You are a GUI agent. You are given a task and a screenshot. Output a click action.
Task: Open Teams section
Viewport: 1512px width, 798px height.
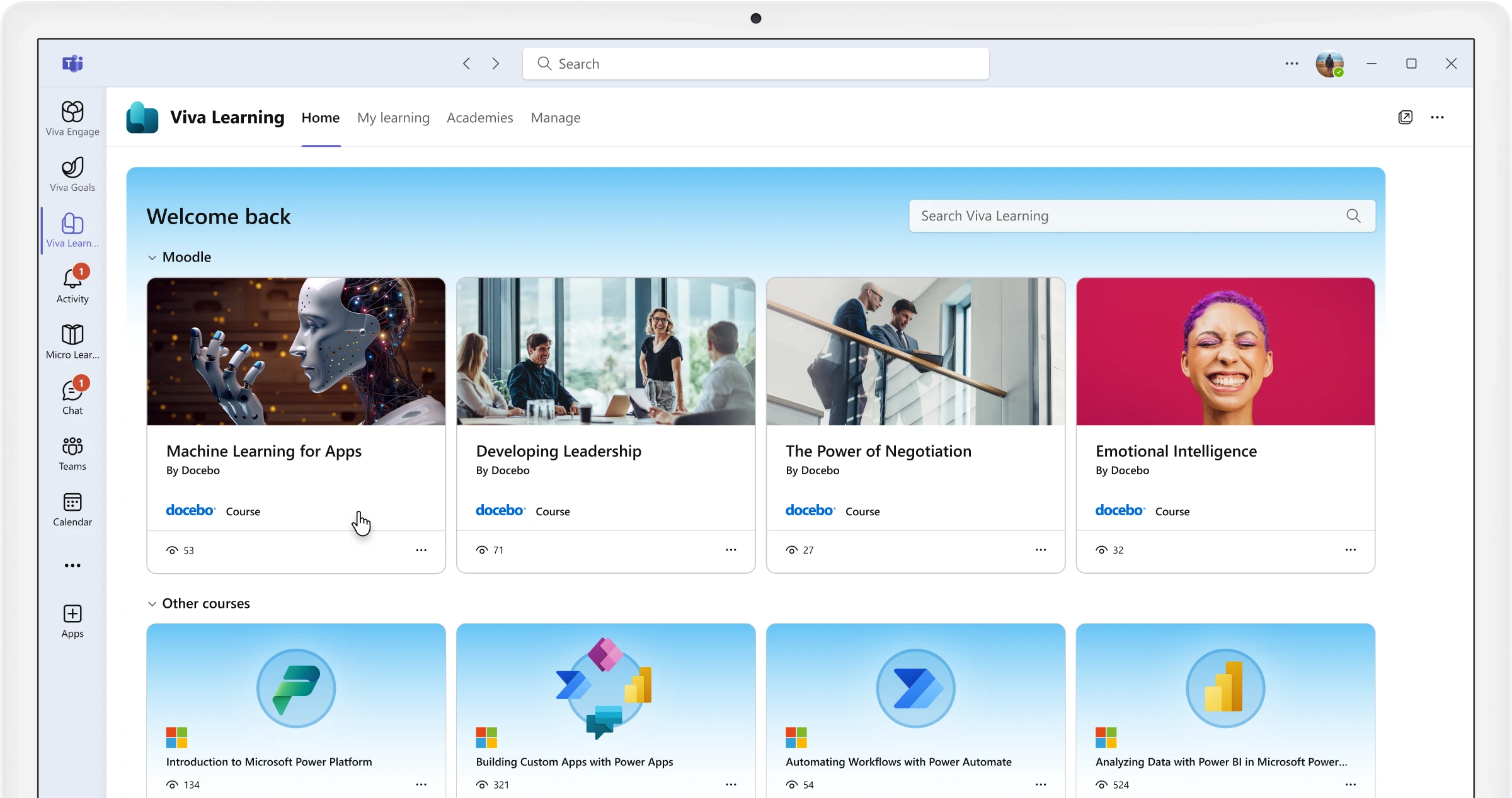72,453
